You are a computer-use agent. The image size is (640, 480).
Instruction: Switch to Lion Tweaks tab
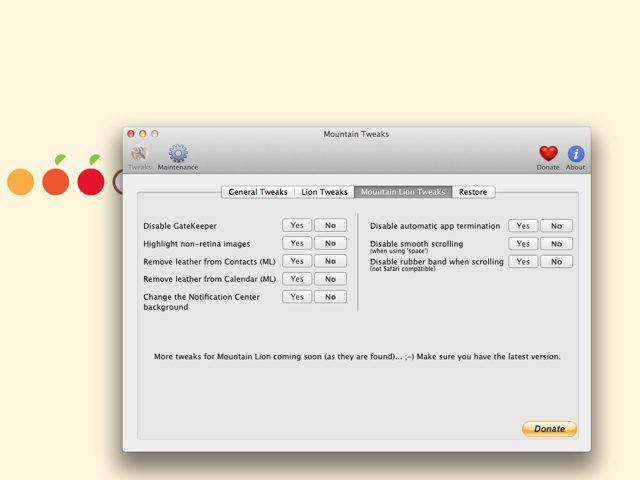tap(324, 192)
